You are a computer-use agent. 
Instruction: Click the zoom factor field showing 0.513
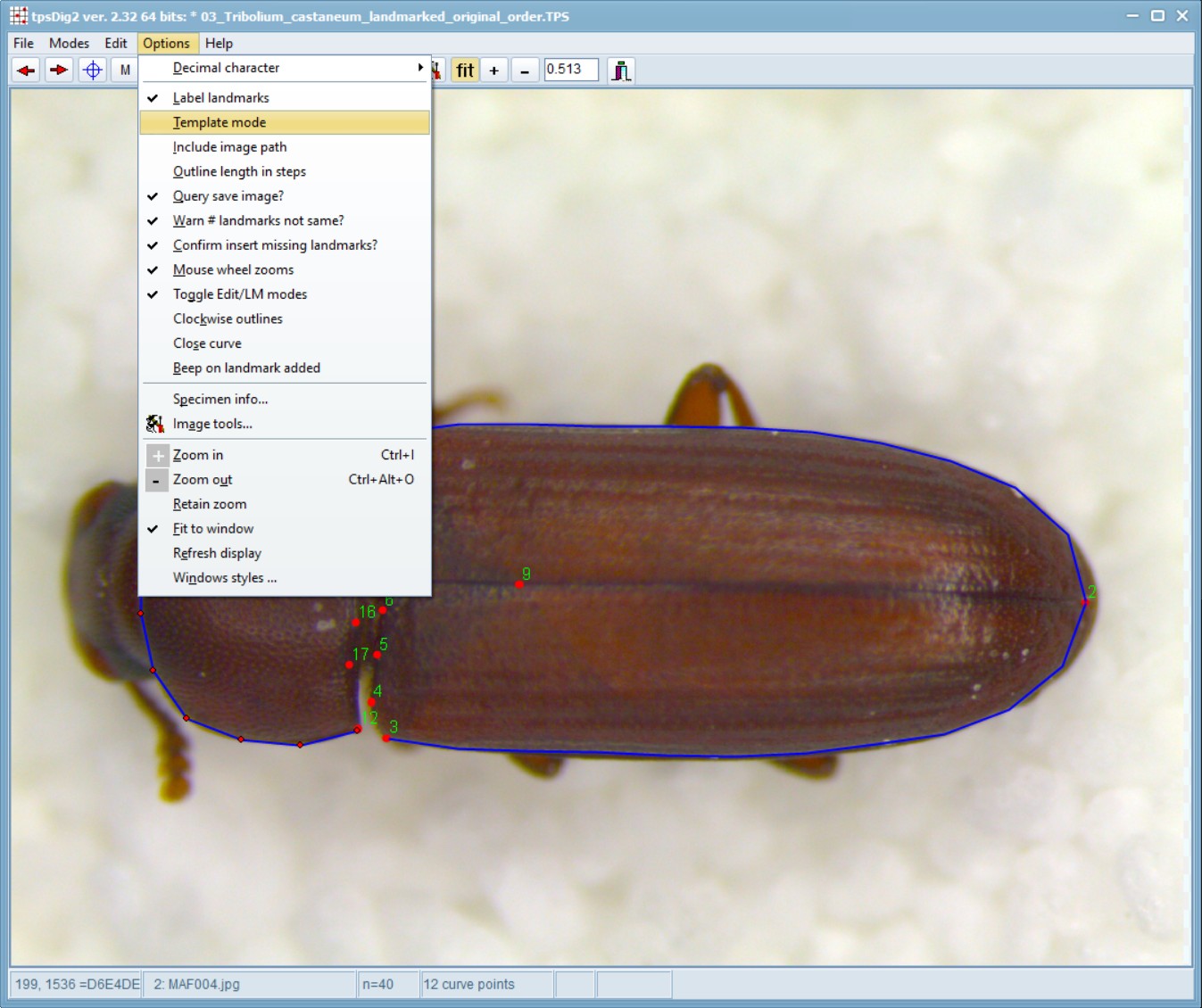[x=571, y=70]
